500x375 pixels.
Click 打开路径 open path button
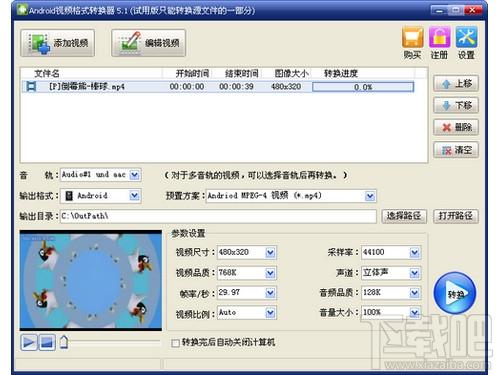click(x=456, y=216)
